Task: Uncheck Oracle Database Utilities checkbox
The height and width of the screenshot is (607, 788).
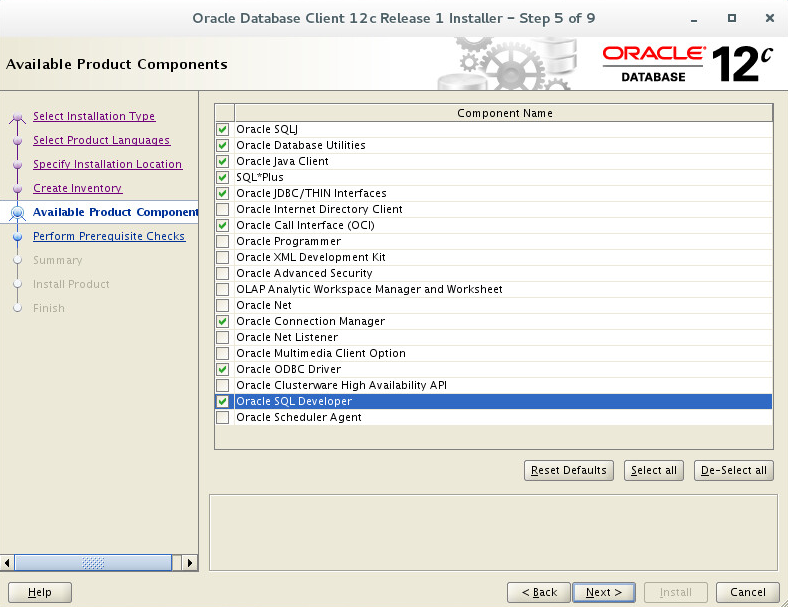Action: [x=223, y=145]
